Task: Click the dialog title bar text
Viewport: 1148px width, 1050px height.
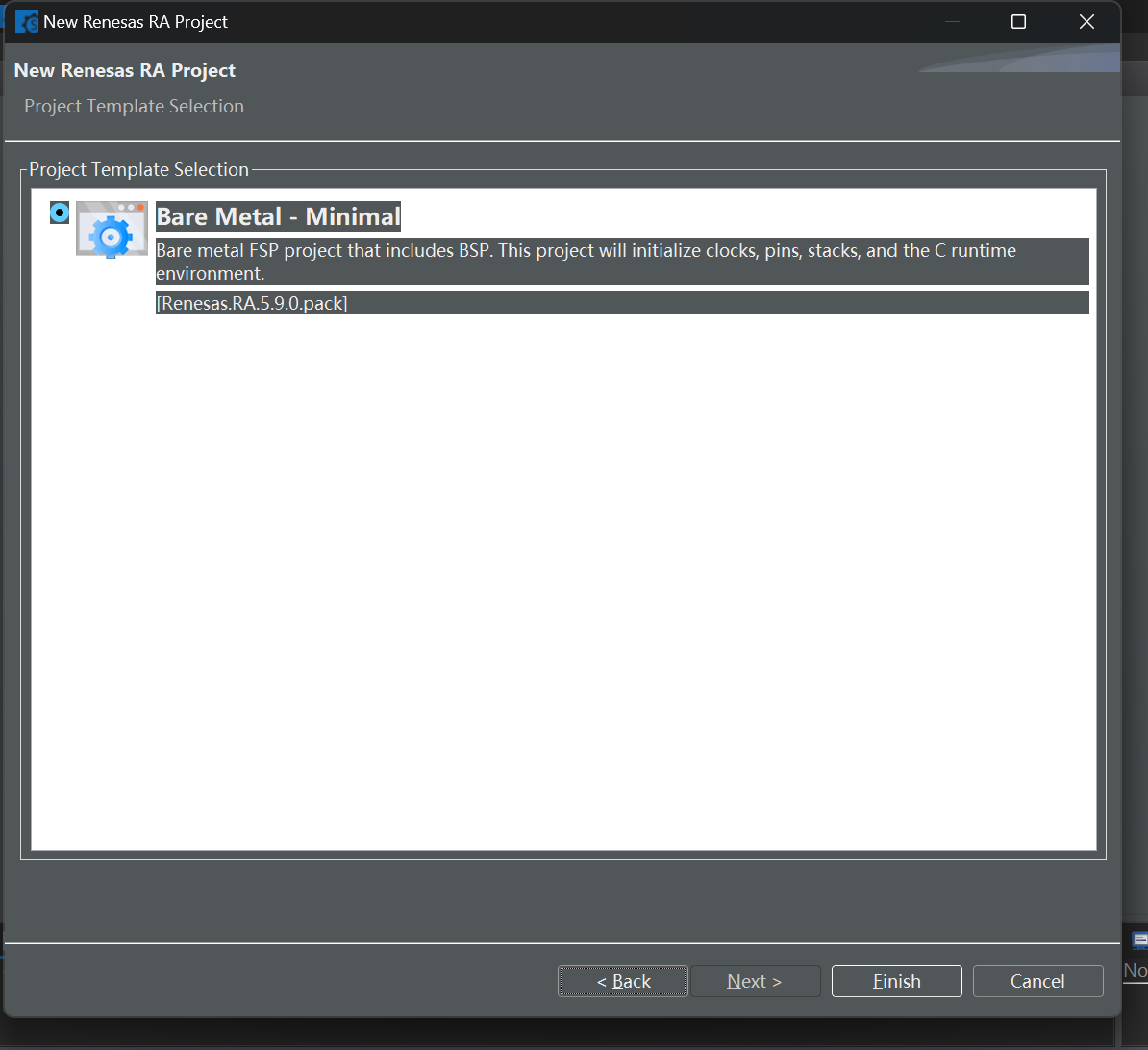Action: coord(136,22)
